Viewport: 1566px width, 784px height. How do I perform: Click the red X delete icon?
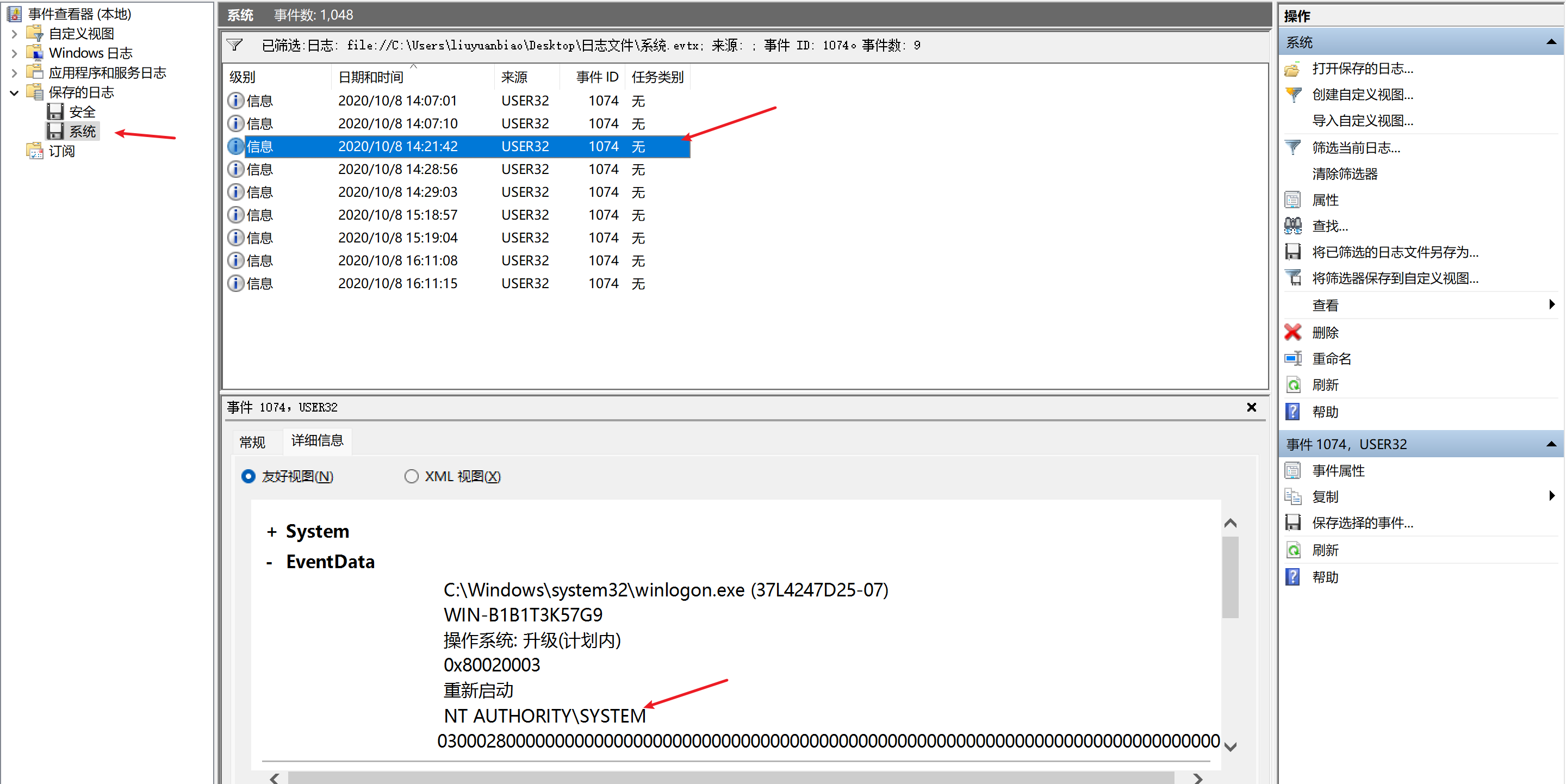click(x=1292, y=332)
